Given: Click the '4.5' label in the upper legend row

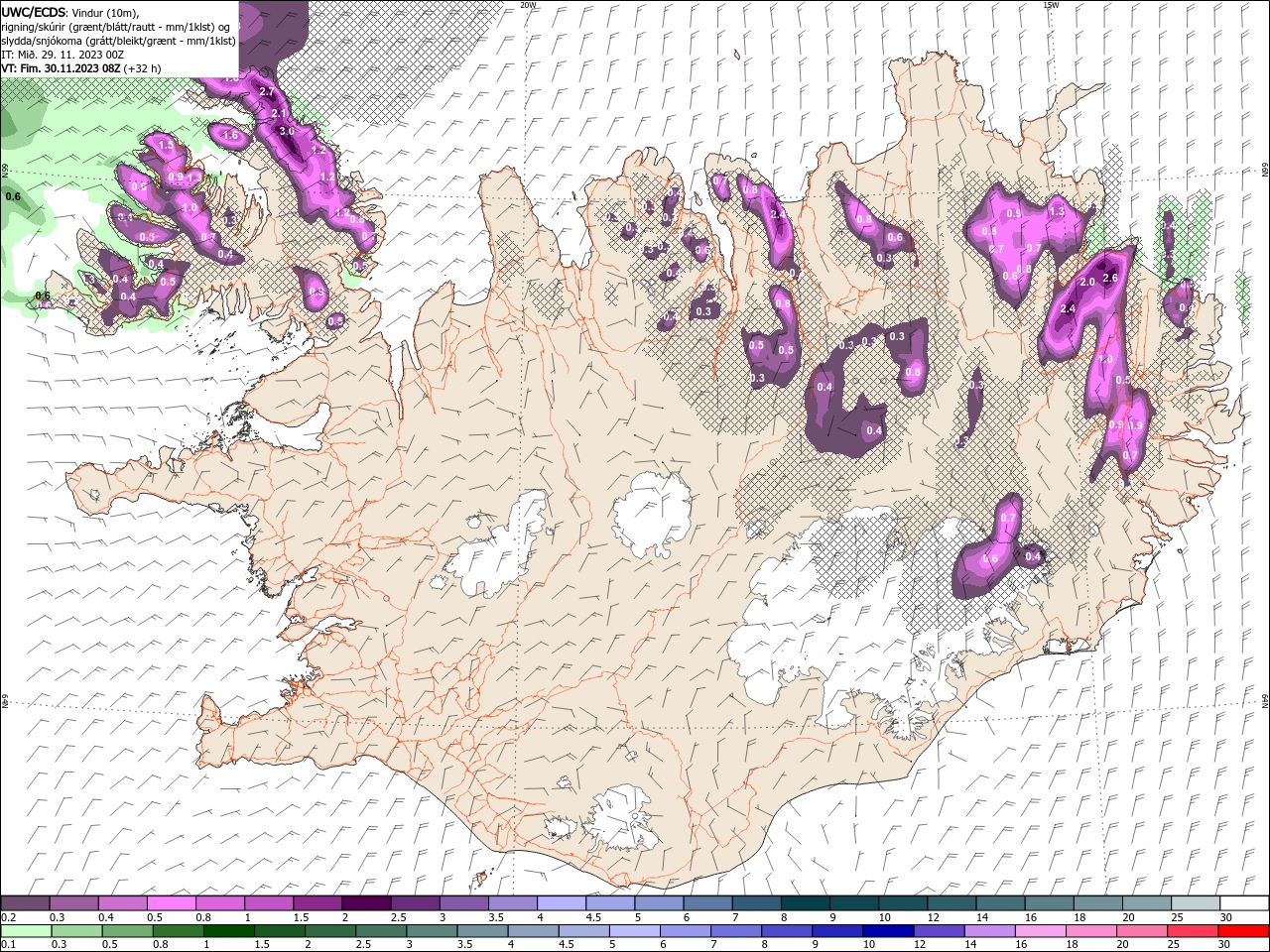Looking at the screenshot, I should 593,917.
